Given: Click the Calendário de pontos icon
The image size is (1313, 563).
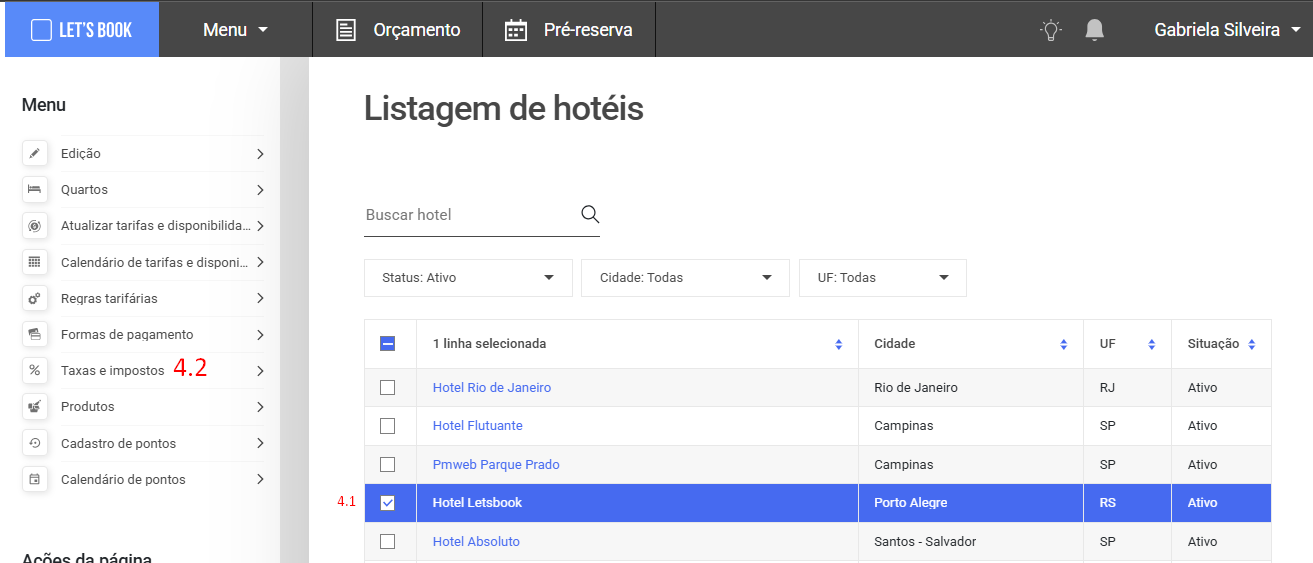Looking at the screenshot, I should (x=35, y=479).
